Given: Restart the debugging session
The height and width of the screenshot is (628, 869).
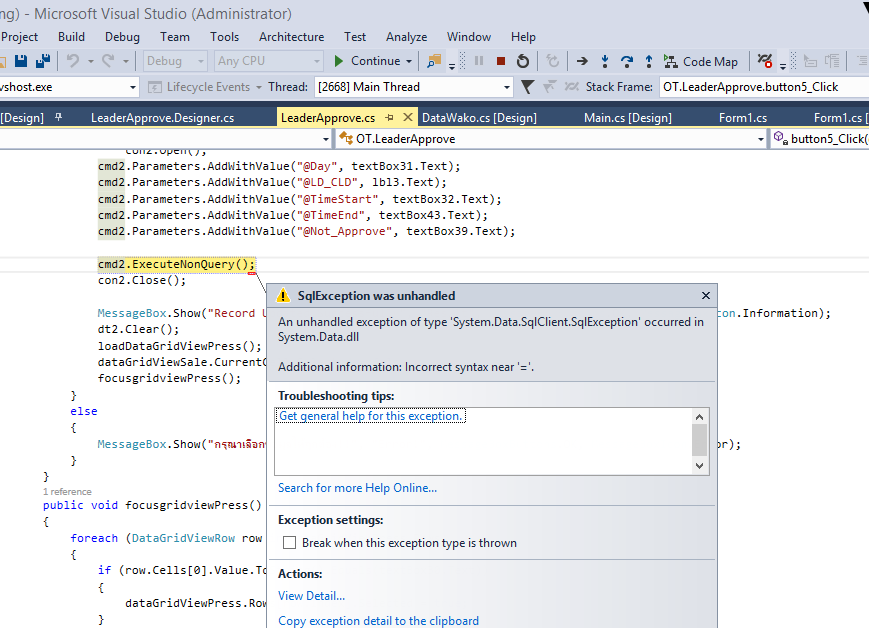Looking at the screenshot, I should pyautogui.click(x=523, y=61).
